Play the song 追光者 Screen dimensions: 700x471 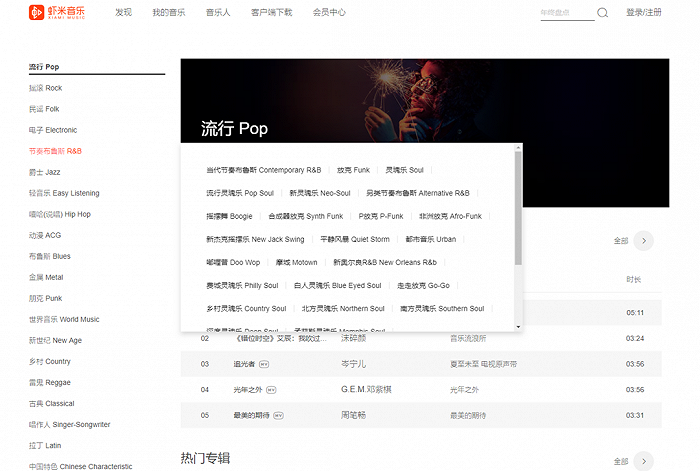[244, 364]
